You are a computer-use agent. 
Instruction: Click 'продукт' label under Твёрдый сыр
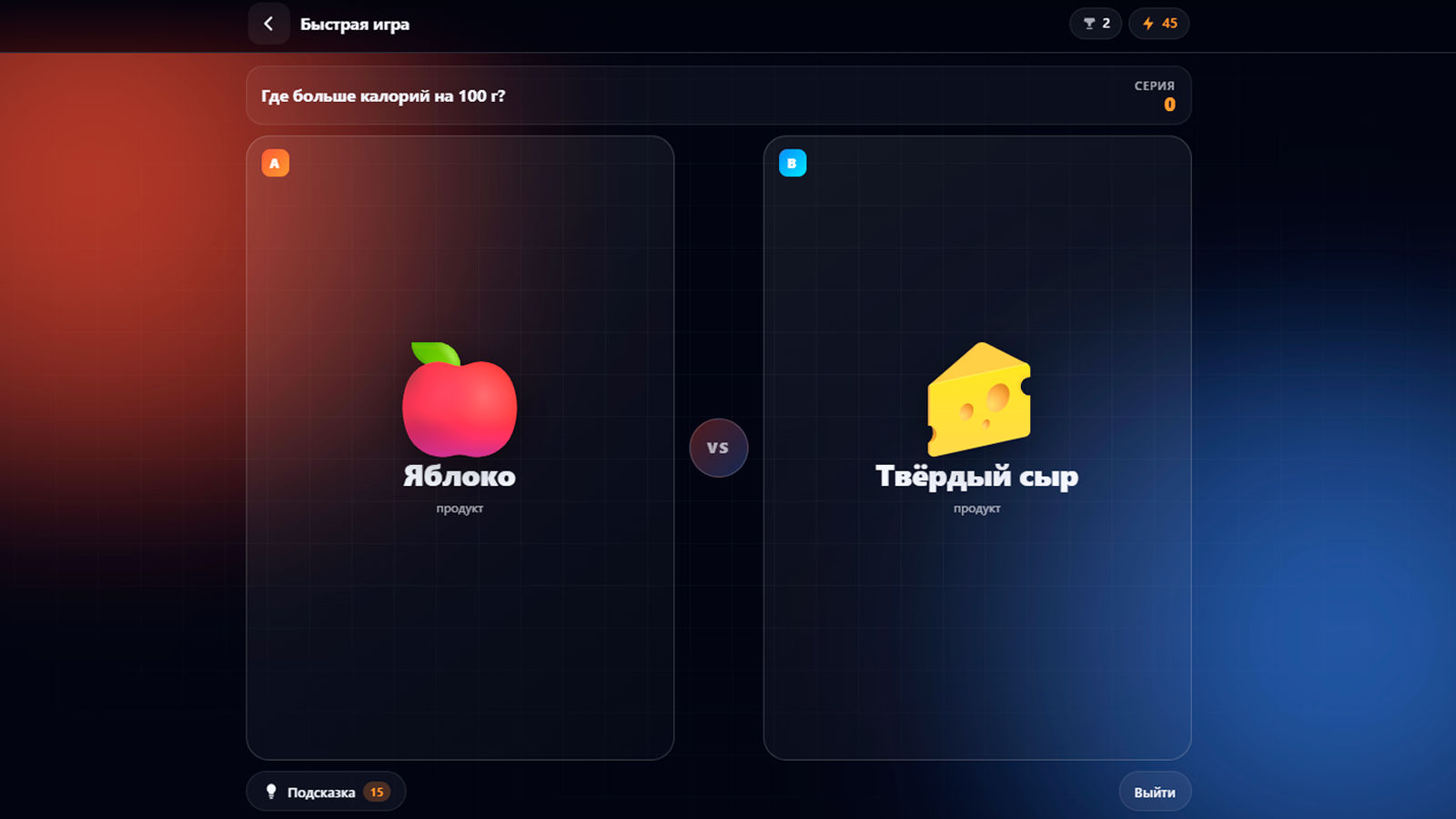977,509
